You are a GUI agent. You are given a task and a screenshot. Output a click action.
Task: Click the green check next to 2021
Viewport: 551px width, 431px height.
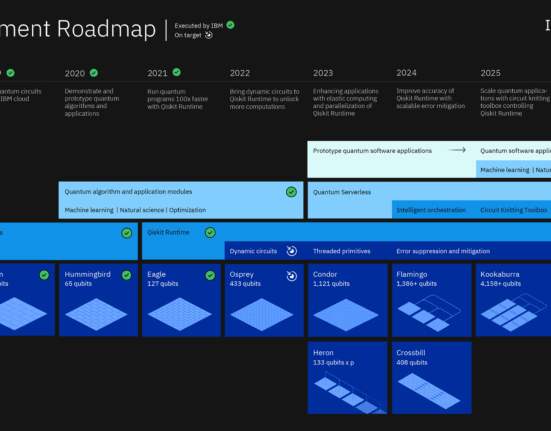pos(177,72)
